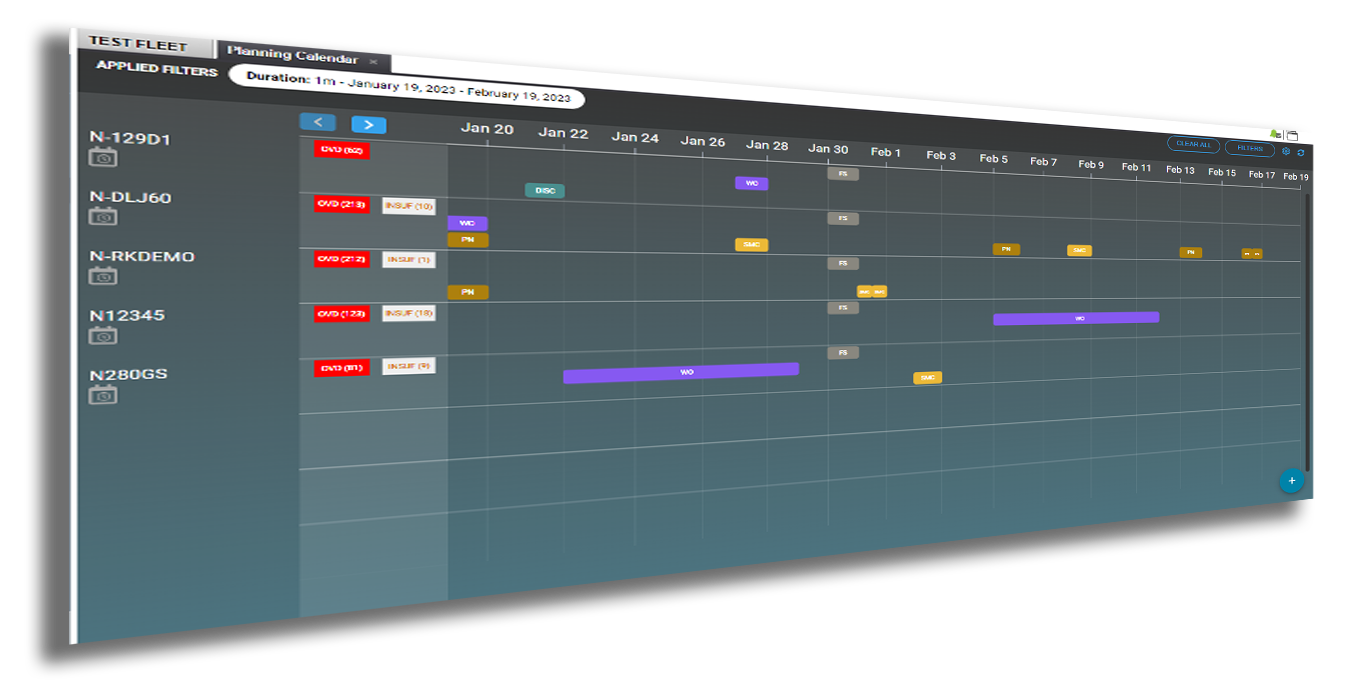
Task: Open the teal DISC event on N-129D1
Action: 545,190
